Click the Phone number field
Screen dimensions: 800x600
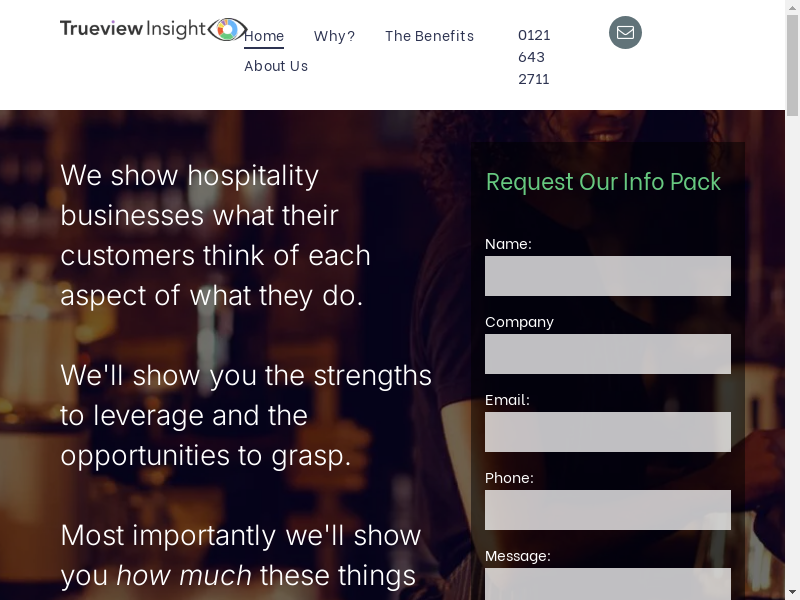tap(608, 510)
